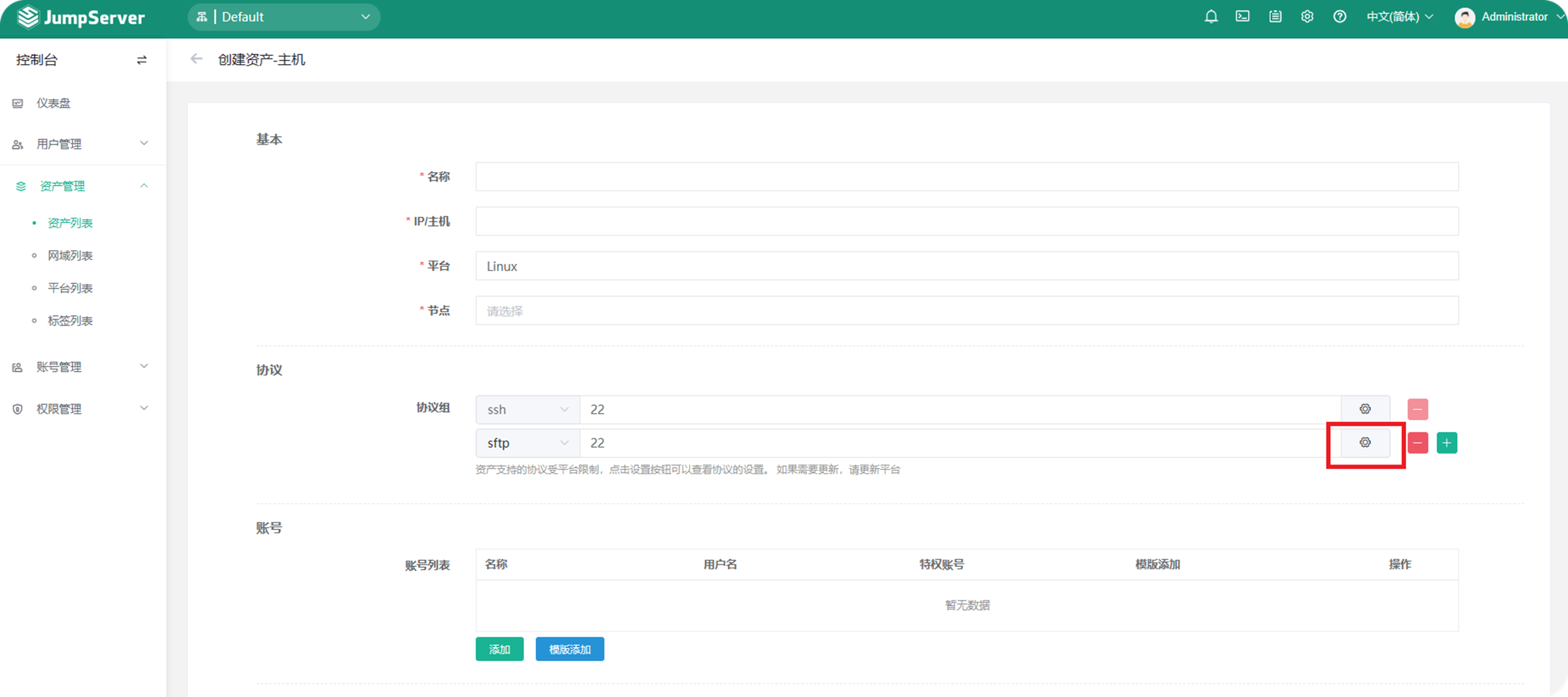Open ssh protocol settings gear
1568x697 pixels.
pyautogui.click(x=1365, y=409)
